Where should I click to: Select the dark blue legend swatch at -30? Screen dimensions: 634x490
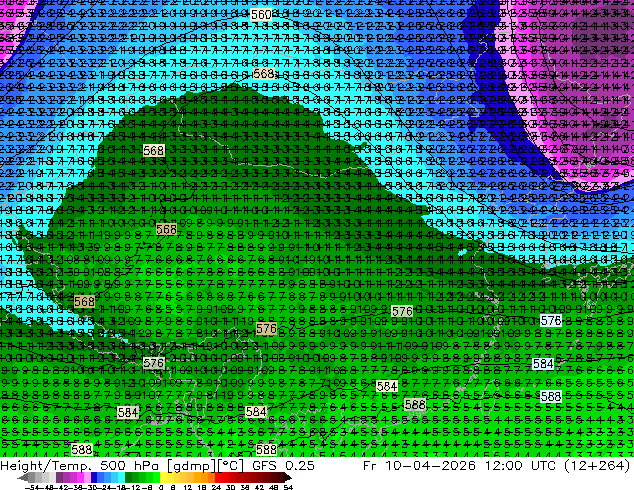tap(94, 477)
